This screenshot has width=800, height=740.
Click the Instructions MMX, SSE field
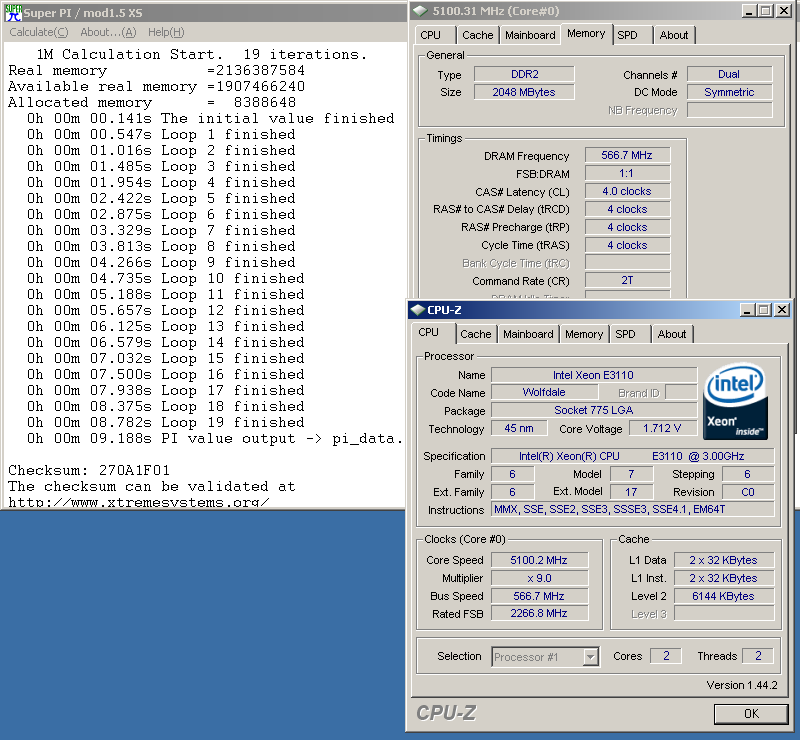click(632, 509)
